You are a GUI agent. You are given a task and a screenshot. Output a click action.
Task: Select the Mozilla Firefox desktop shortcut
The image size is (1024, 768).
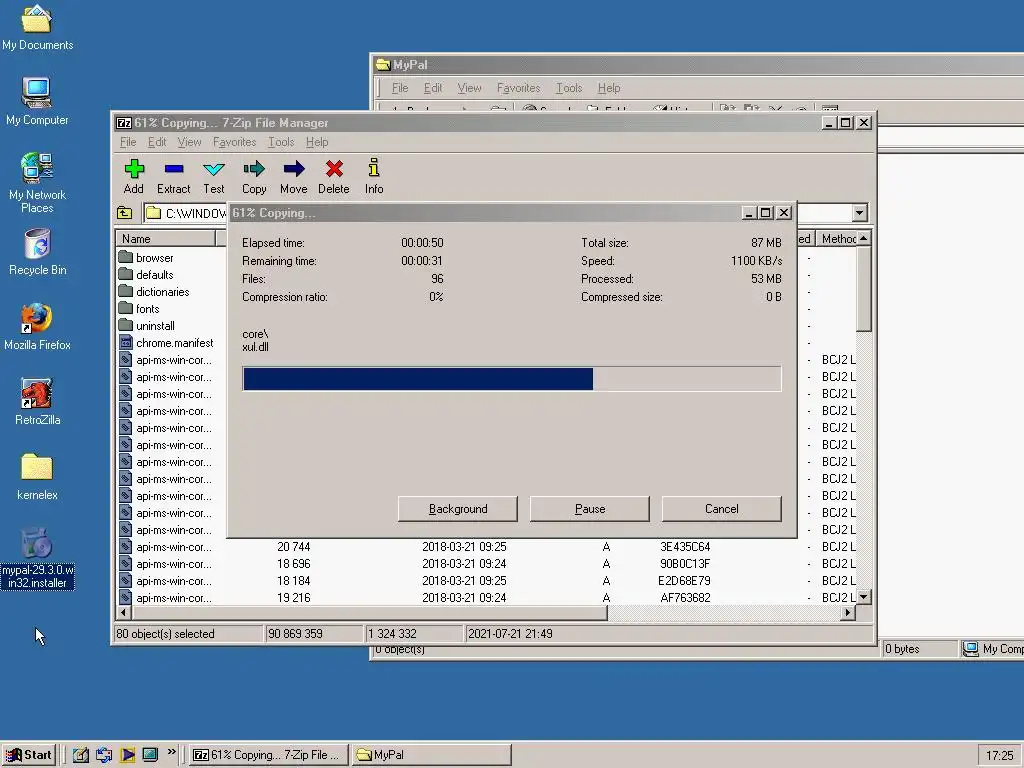point(37,327)
